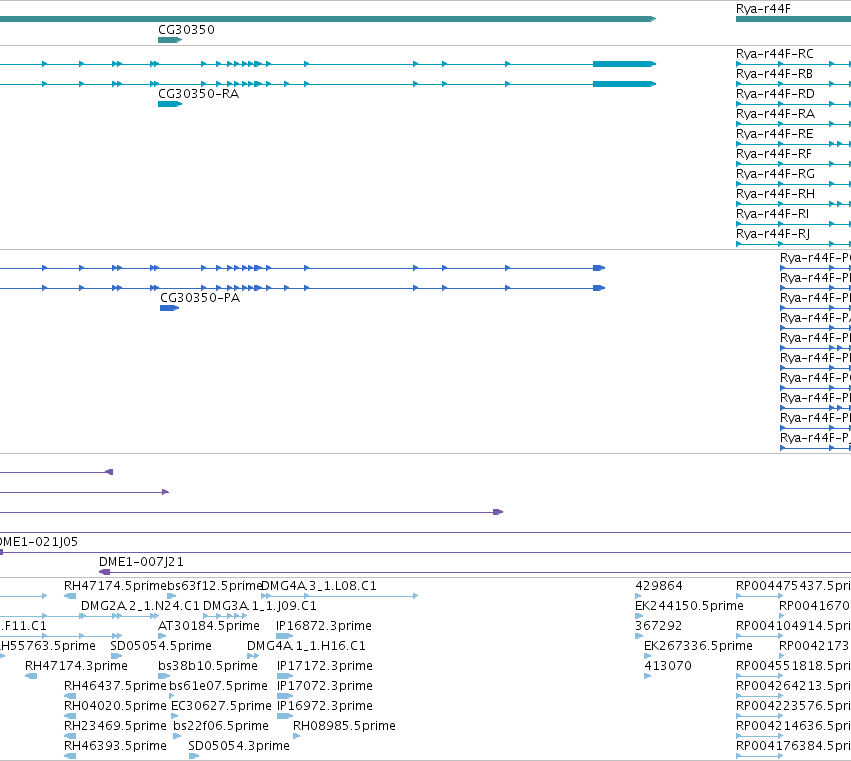This screenshot has height=761, width=851.
Task: Click the AT30184.5prime EST label
Action: click(209, 626)
